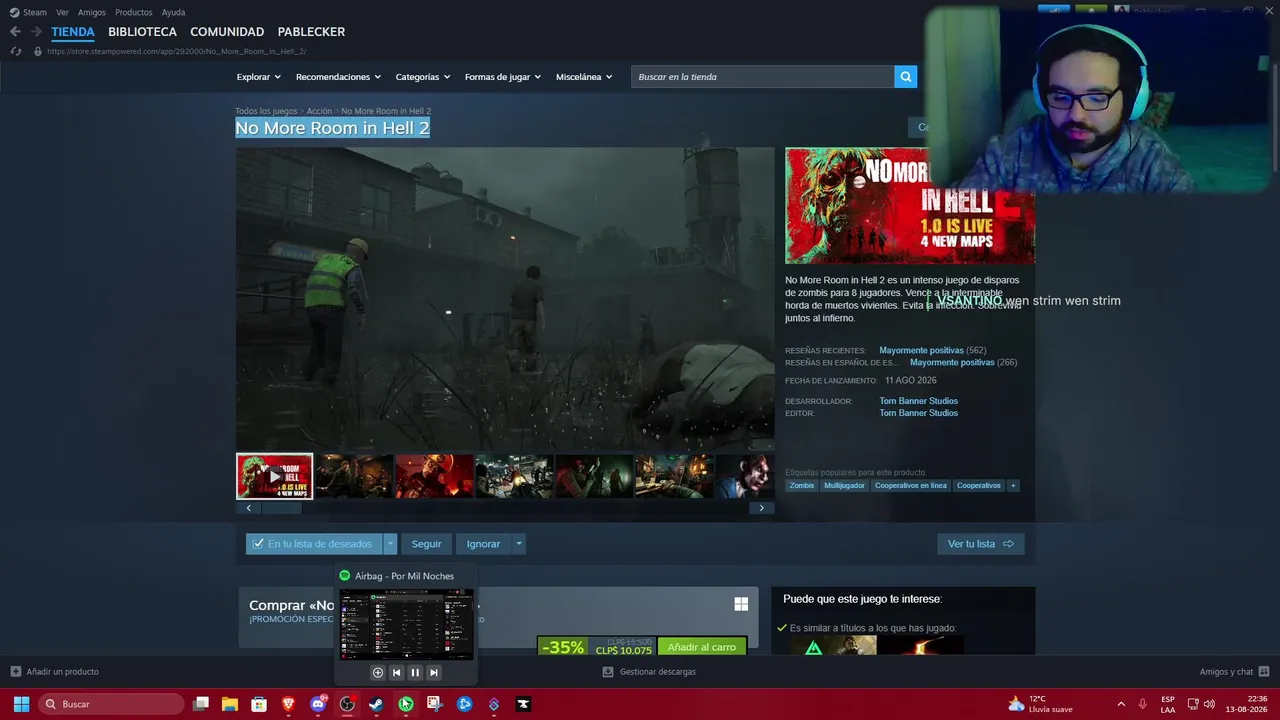
Task: Click the microphone icon in system tray
Action: click(x=1142, y=704)
